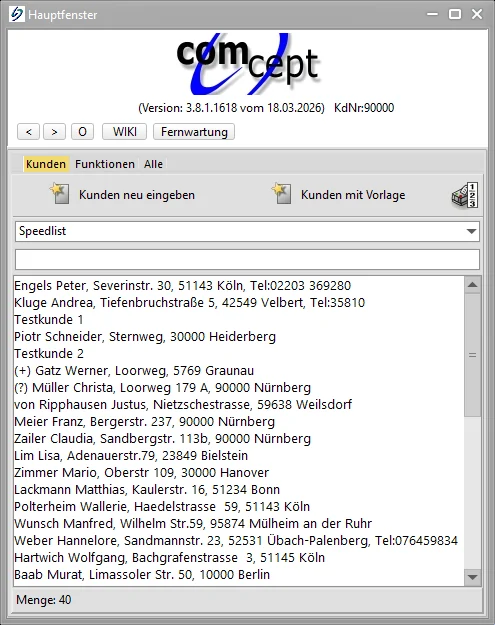
Task: Select Piotr Schneider, Sternweg entry
Action: 239,337
